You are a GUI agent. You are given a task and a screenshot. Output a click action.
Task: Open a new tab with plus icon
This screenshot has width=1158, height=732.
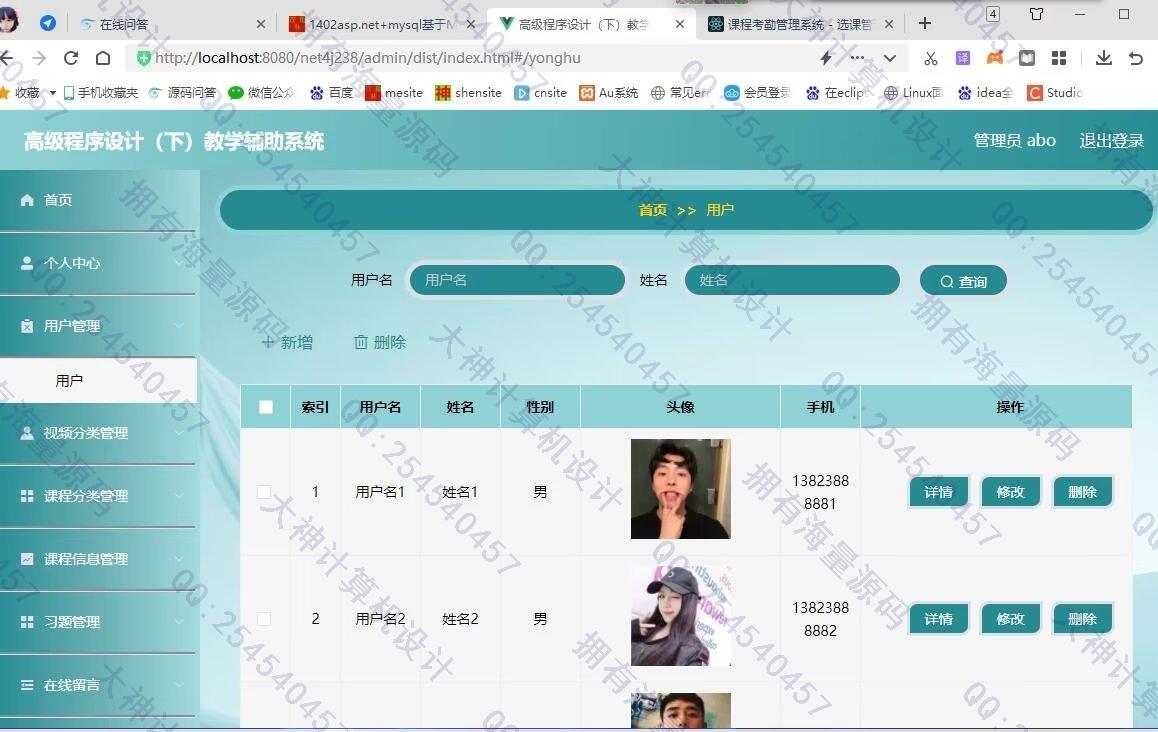[925, 24]
